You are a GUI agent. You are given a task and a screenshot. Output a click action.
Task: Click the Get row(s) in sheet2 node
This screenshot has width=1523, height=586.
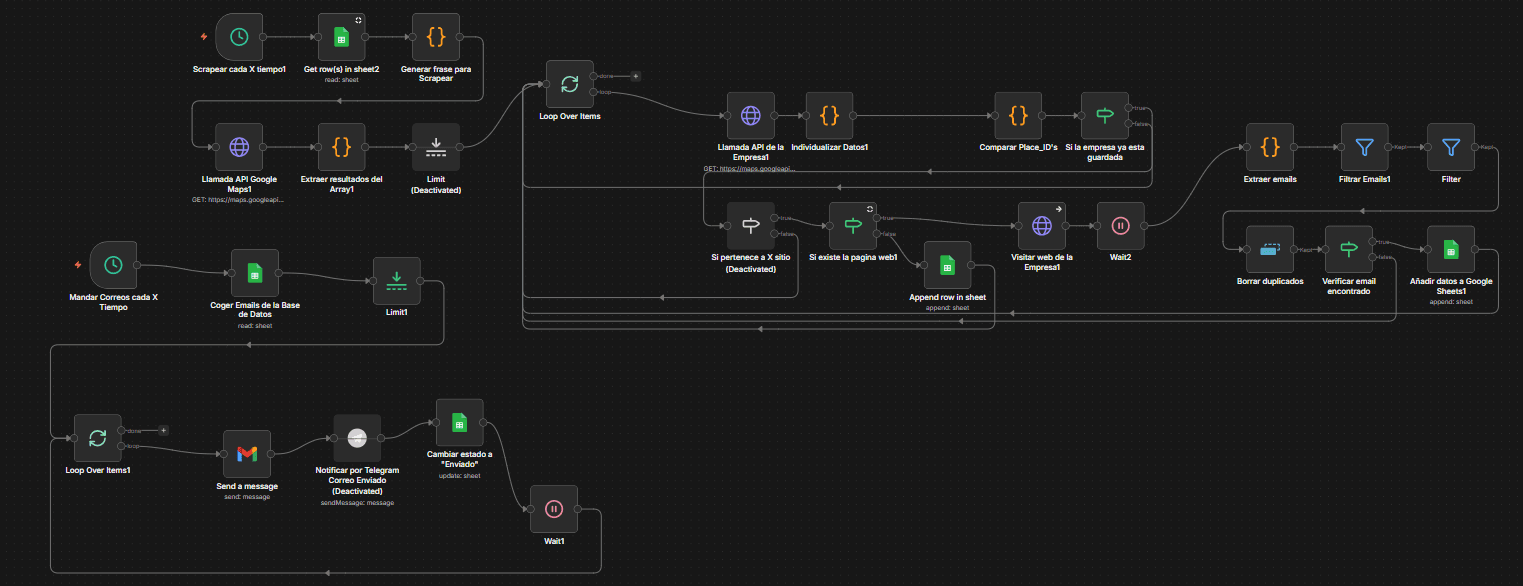[341, 38]
